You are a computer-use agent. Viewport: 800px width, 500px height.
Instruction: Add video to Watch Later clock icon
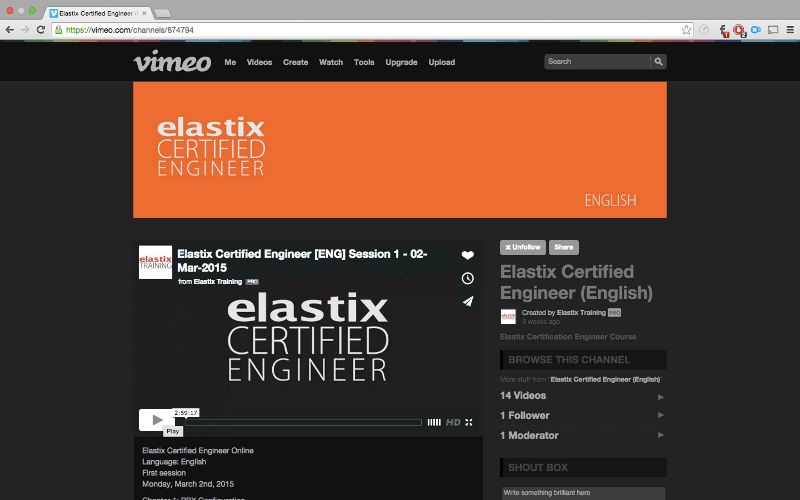[x=467, y=278]
